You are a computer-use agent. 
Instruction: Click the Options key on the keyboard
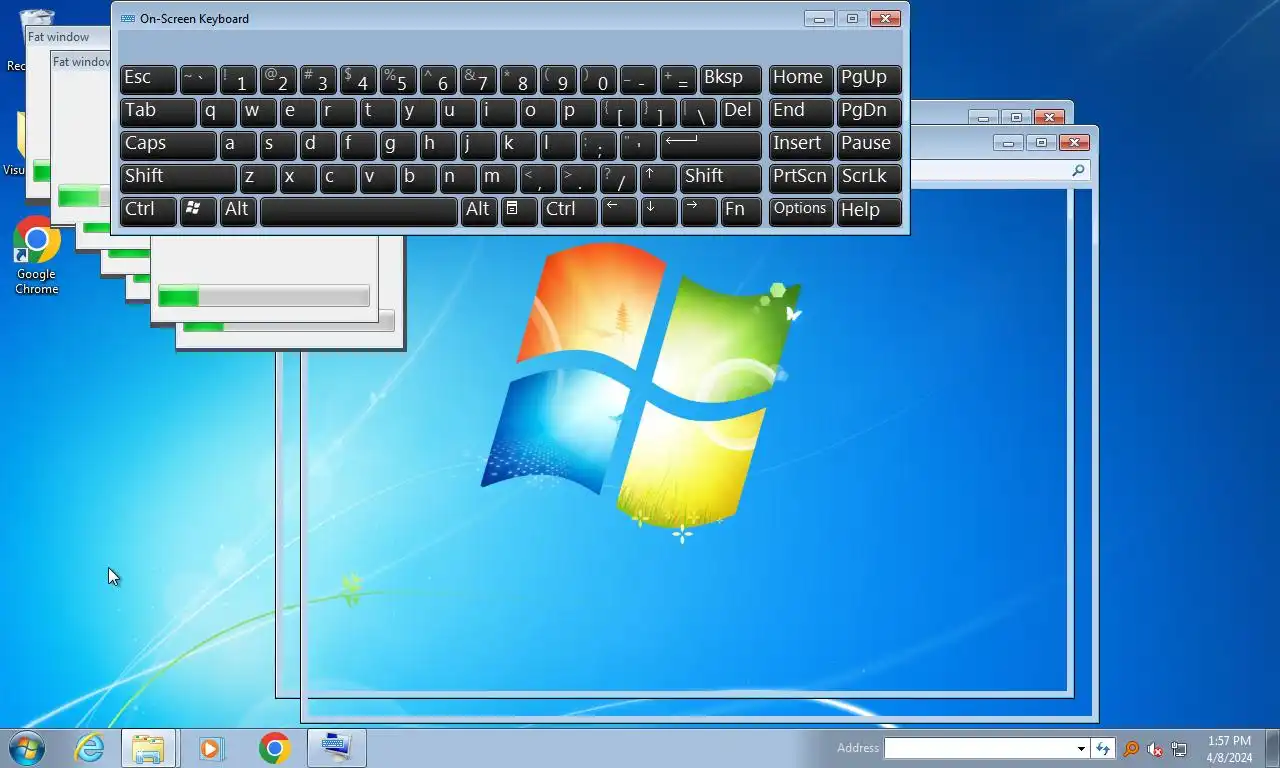(x=801, y=210)
